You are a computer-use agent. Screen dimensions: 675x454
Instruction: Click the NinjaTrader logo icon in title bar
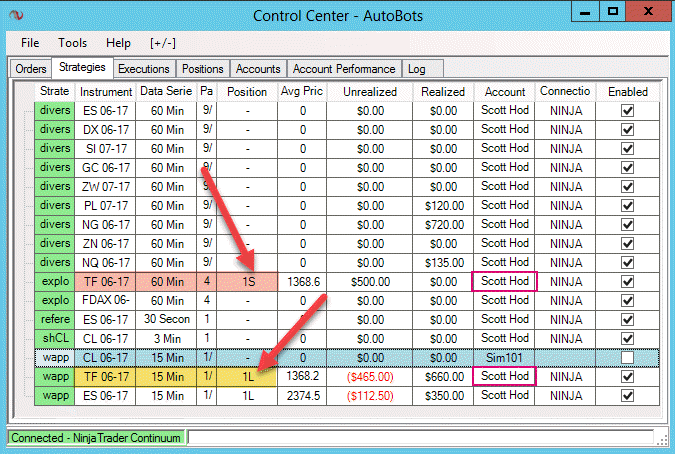(16, 15)
